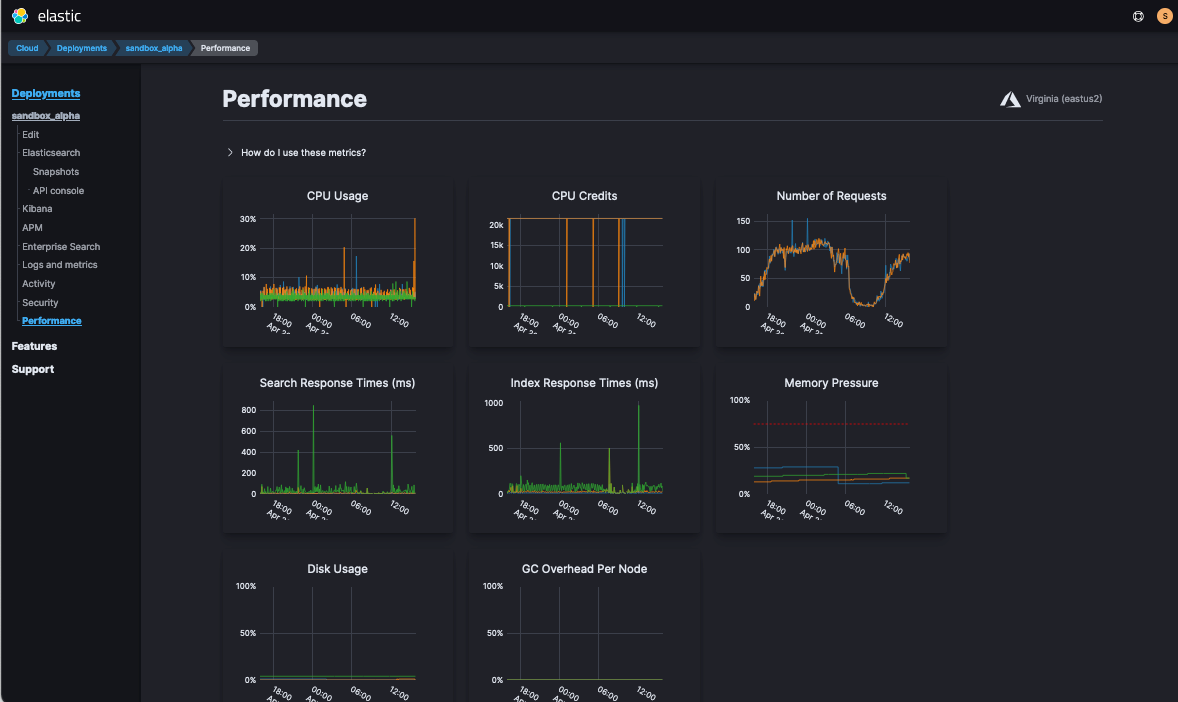Viewport: 1178px width, 702px height.
Task: Click the 'Search Response Times (ms)' title
Action: coord(337,383)
